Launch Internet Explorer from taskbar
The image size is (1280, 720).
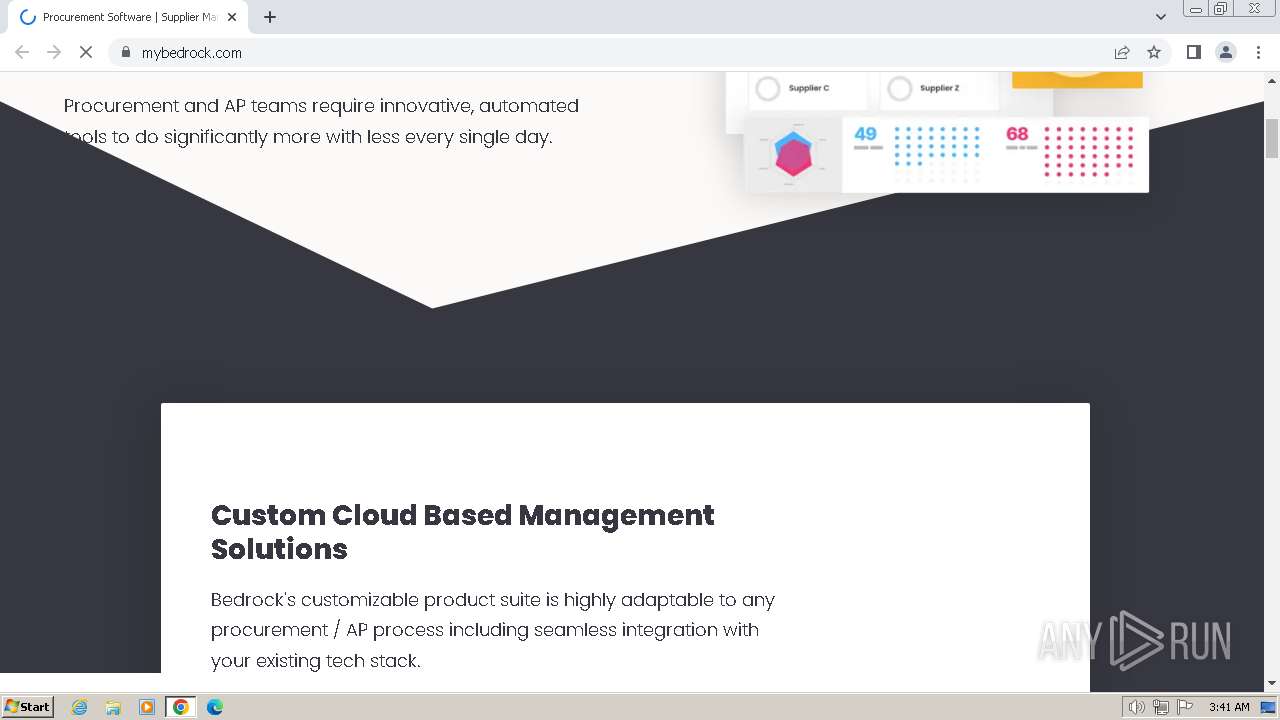coord(80,707)
